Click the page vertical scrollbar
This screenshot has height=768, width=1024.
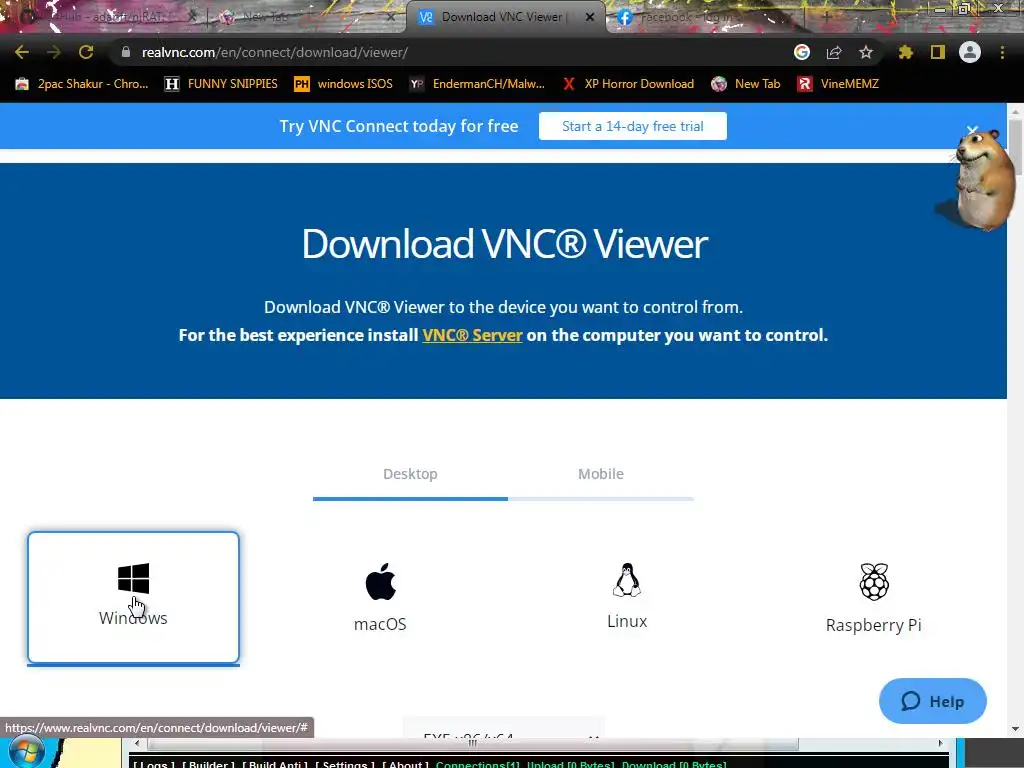1015,147
